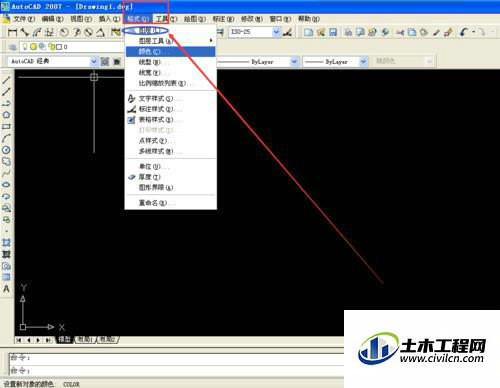Open the 帮助 menu
The width and height of the screenshot is (500, 388).
pos(309,19)
